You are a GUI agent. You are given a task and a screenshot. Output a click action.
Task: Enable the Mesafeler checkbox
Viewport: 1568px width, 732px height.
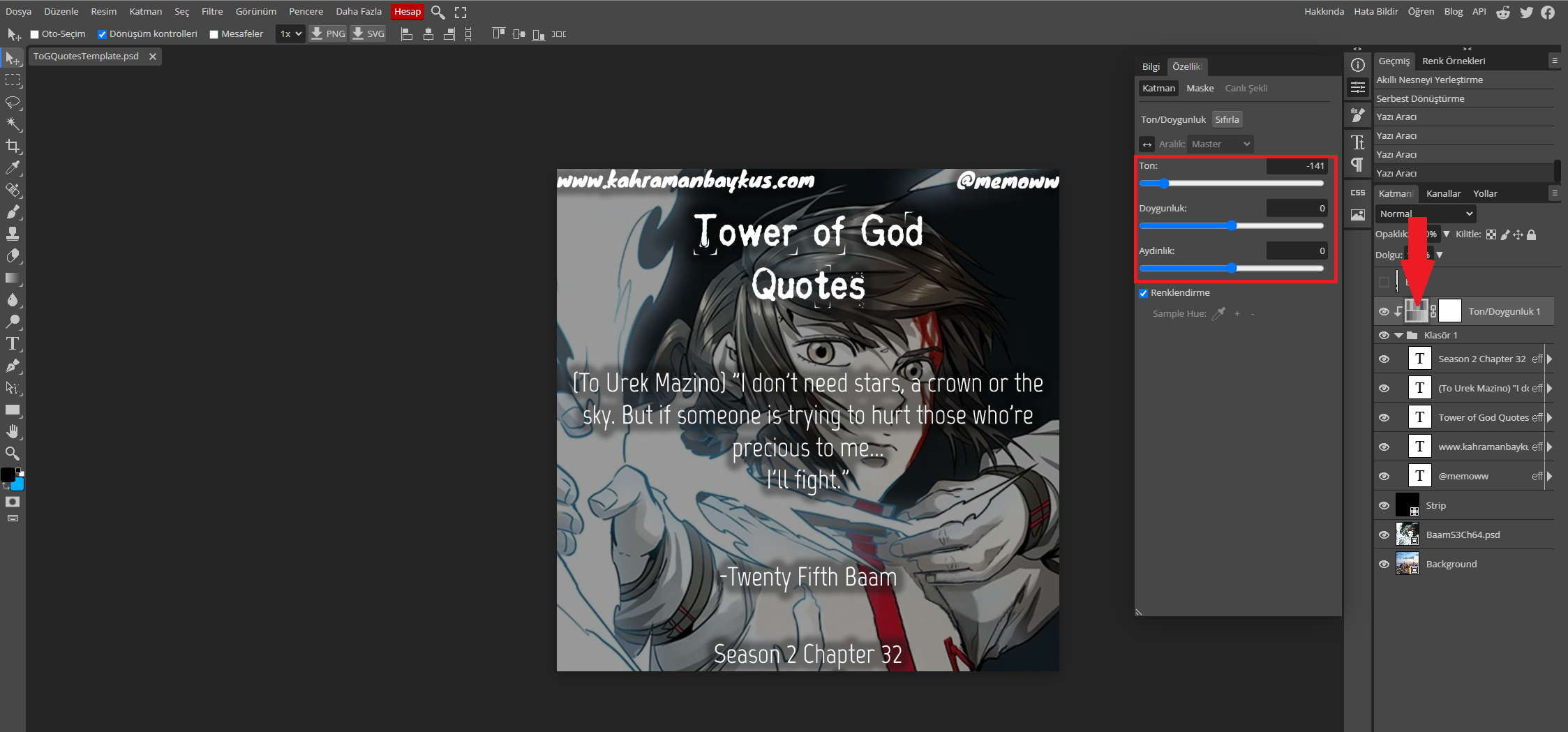pyautogui.click(x=214, y=34)
